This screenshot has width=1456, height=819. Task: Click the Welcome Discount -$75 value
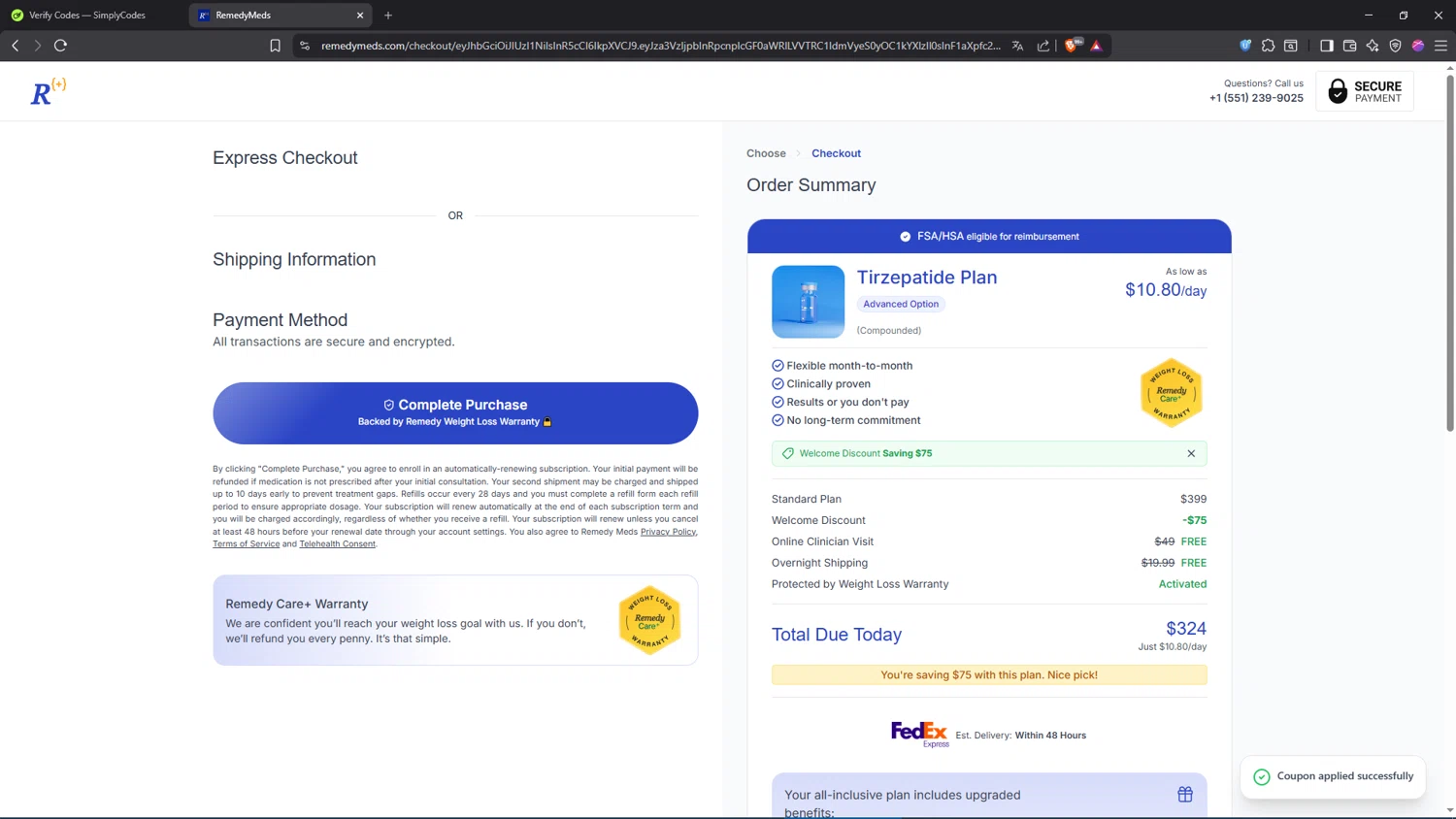(1195, 520)
